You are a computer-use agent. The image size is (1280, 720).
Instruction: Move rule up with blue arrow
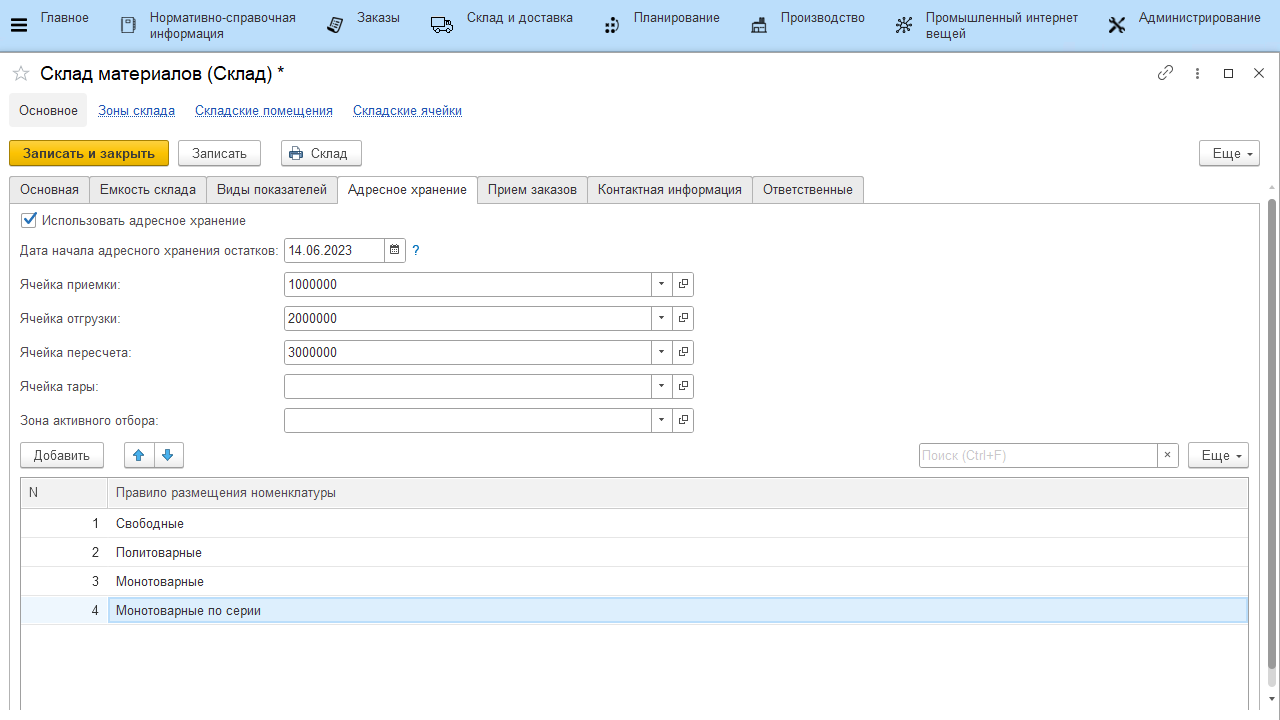(x=139, y=456)
